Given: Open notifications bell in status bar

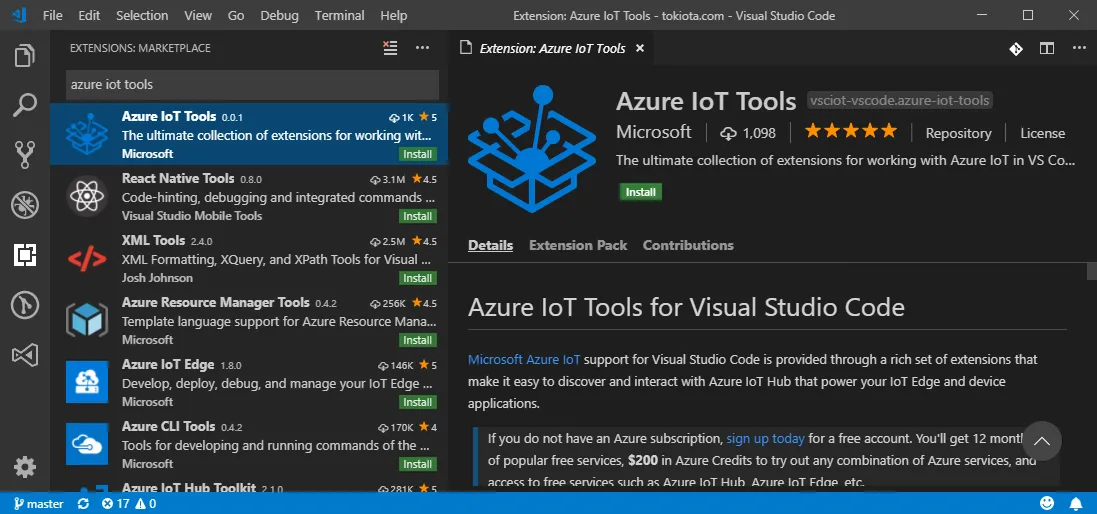Looking at the screenshot, I should click(1077, 503).
